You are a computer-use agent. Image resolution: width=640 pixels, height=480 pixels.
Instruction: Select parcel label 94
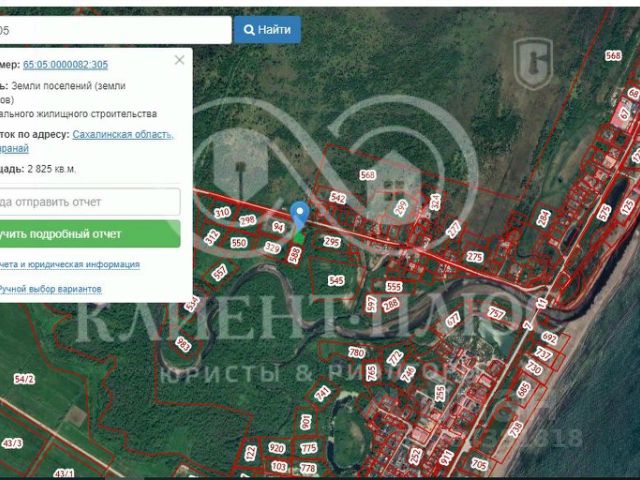click(x=278, y=227)
